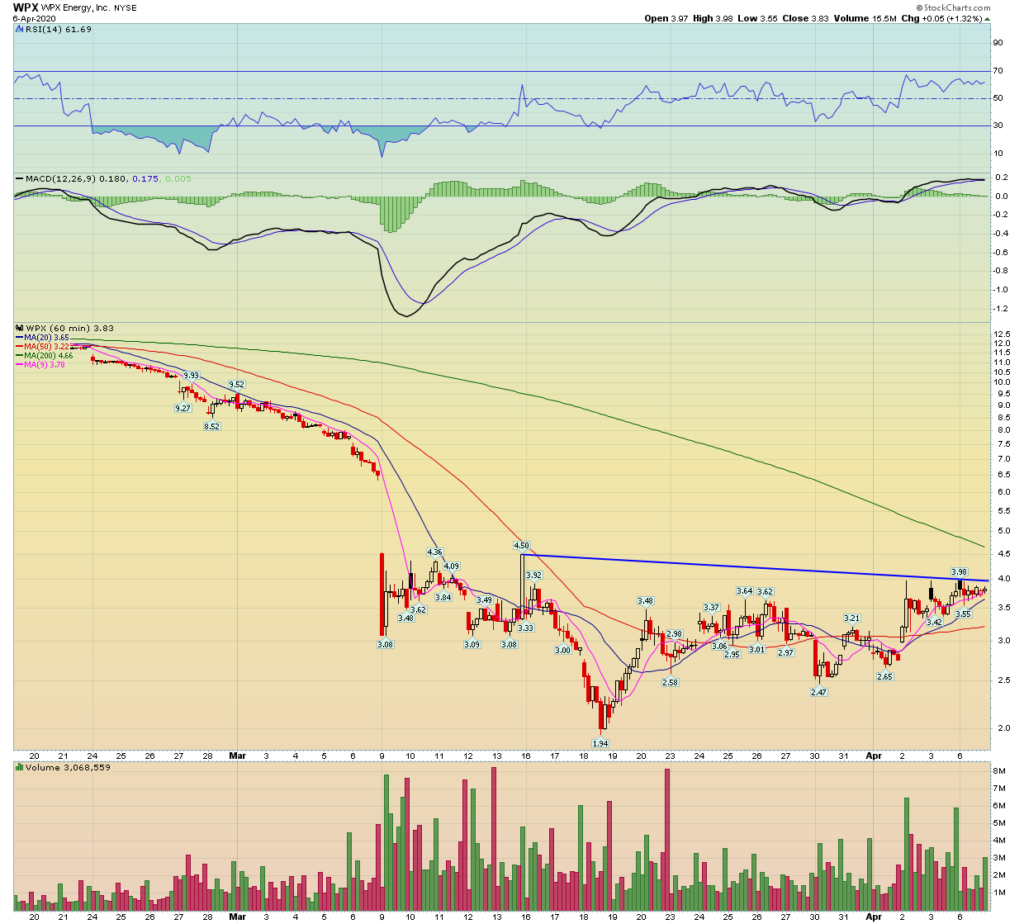This screenshot has width=1024, height=924.
Task: Click the histogram icon next to Volume 3,068,559
Action: pyautogui.click(x=19, y=768)
